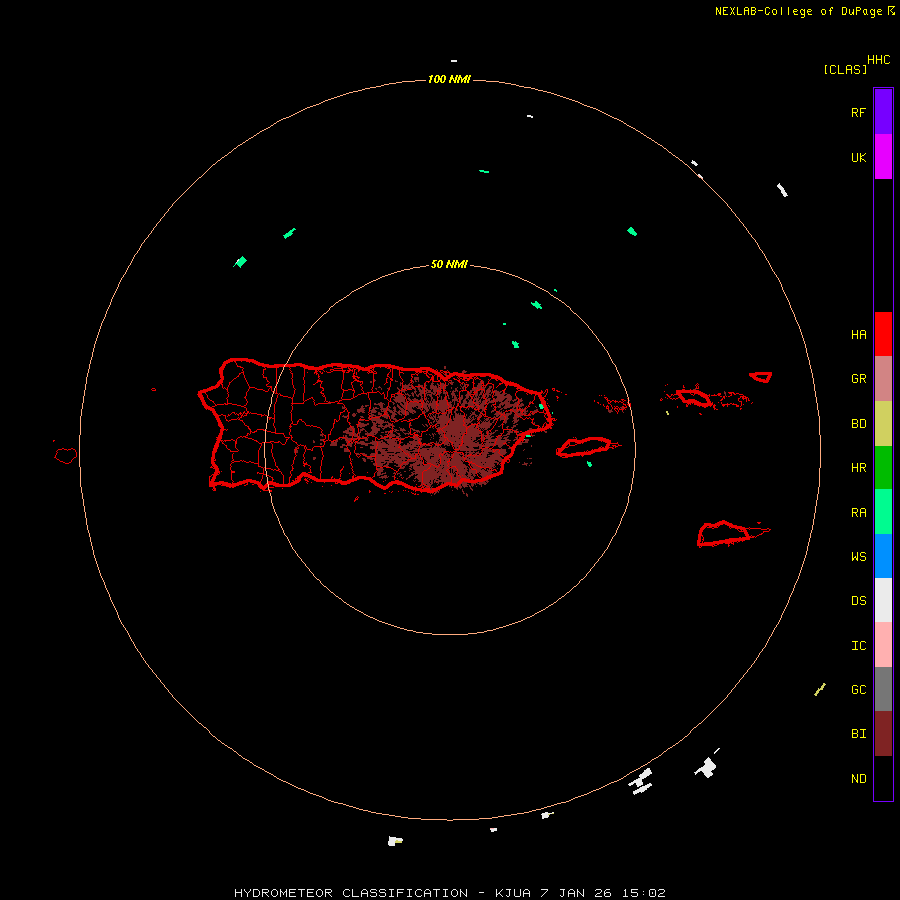Click the ND legend label

(858, 778)
